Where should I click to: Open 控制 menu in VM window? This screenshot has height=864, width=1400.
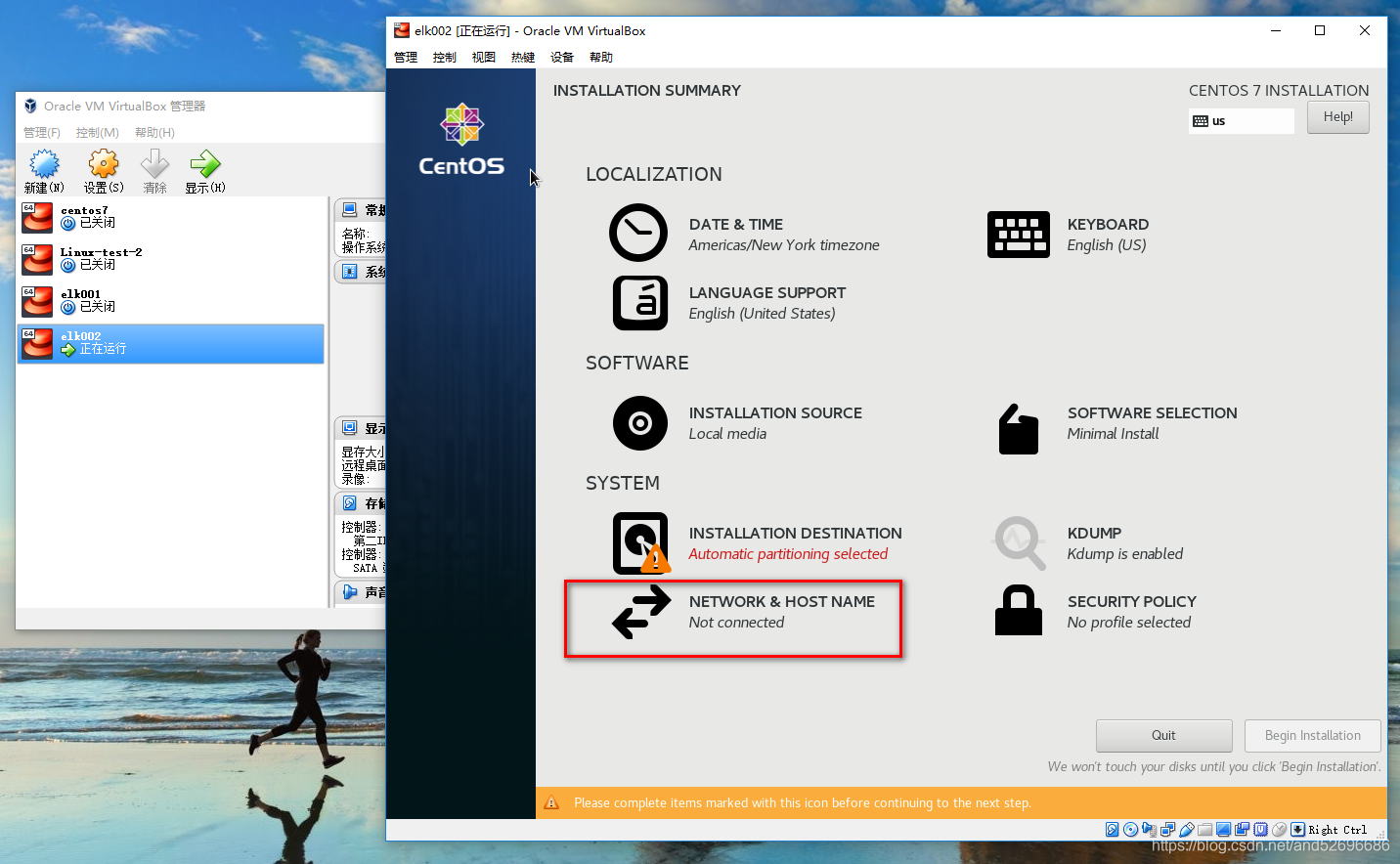445,58
